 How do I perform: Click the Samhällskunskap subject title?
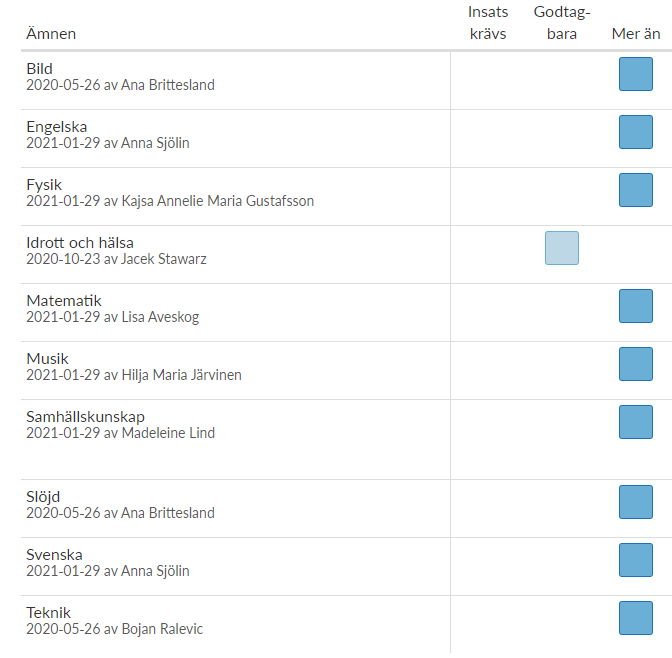(85, 417)
